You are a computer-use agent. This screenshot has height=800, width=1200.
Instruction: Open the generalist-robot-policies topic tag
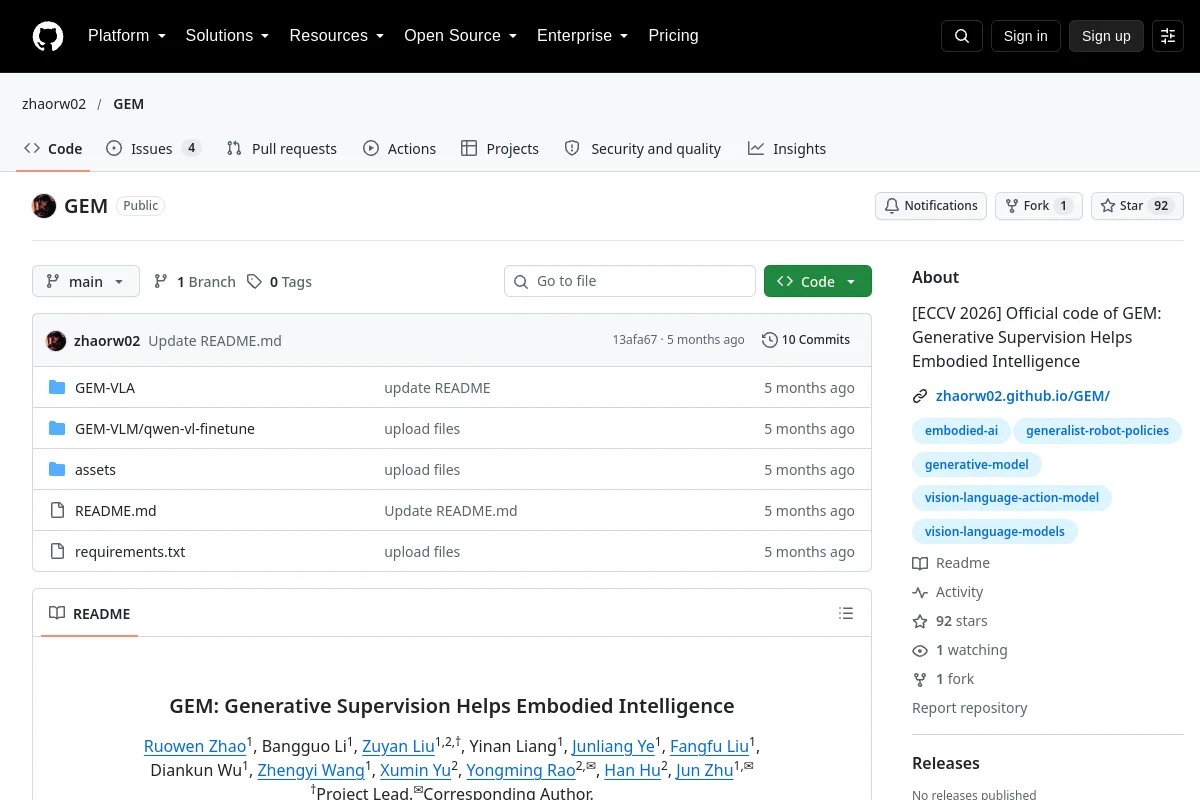click(1098, 431)
